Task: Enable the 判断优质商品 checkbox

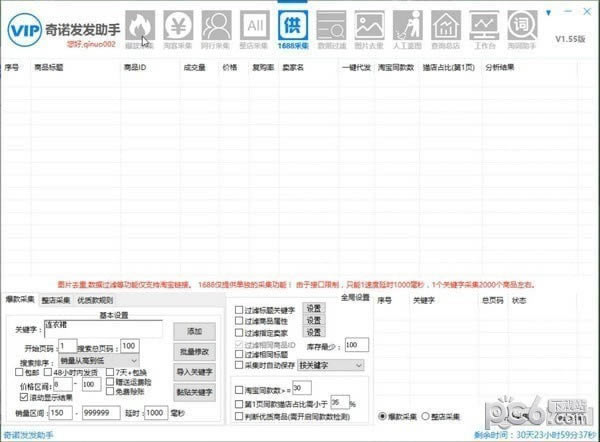Action: (x=239, y=416)
